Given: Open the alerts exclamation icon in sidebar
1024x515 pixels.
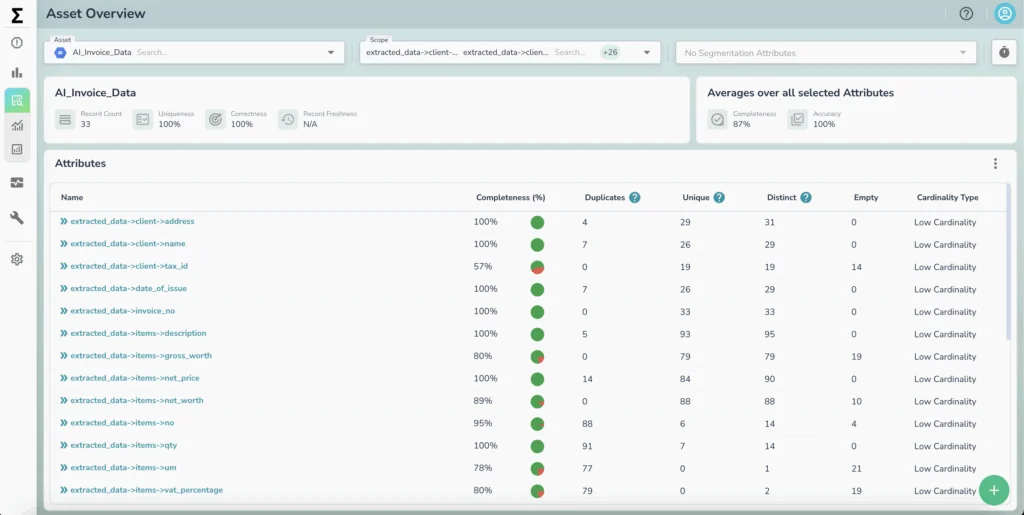Looking at the screenshot, I should click(x=17, y=43).
